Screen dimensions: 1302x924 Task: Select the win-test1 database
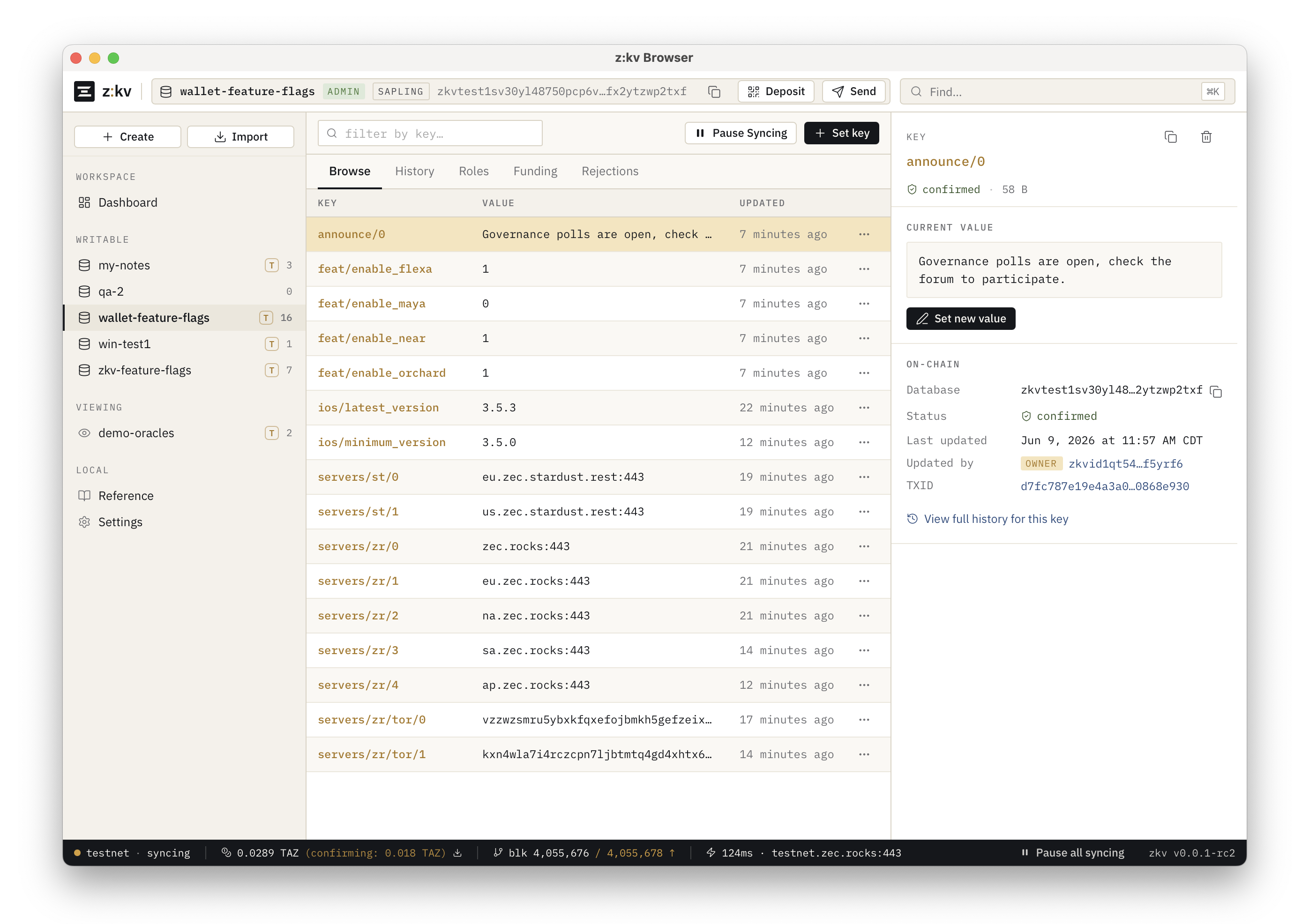tap(184, 344)
